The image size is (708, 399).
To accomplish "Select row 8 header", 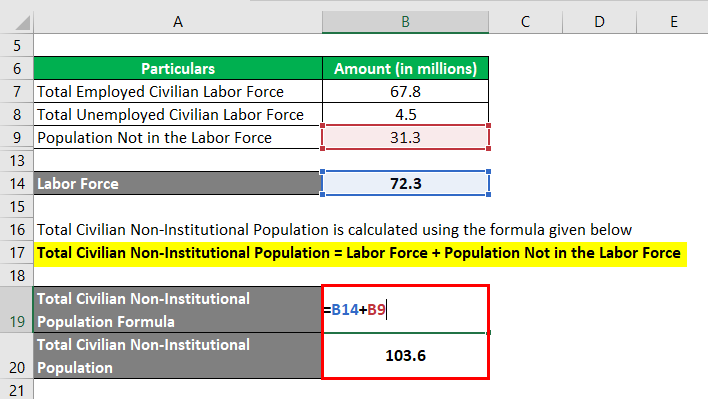I will point(17,115).
